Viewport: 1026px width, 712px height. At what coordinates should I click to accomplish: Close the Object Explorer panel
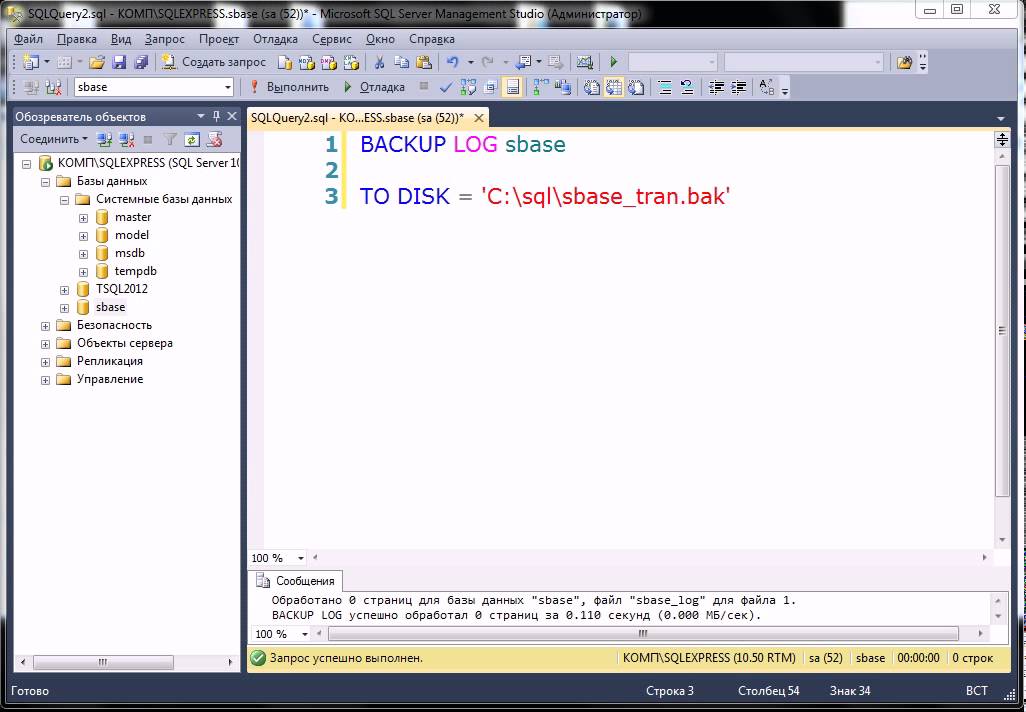(x=232, y=116)
